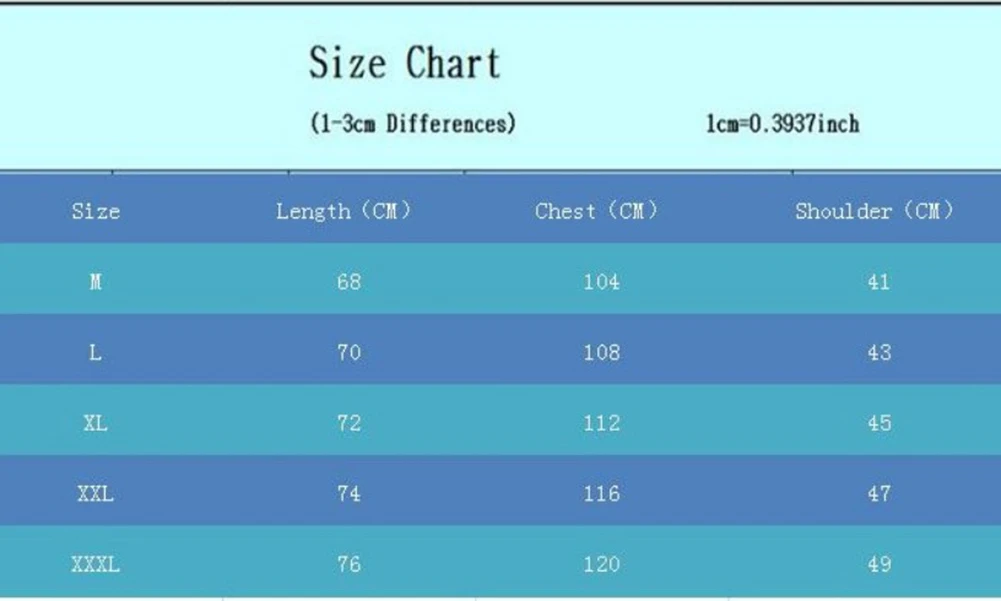The height and width of the screenshot is (601, 1001).
Task: Select chest value 120 for size XXXL
Action: click(601, 564)
